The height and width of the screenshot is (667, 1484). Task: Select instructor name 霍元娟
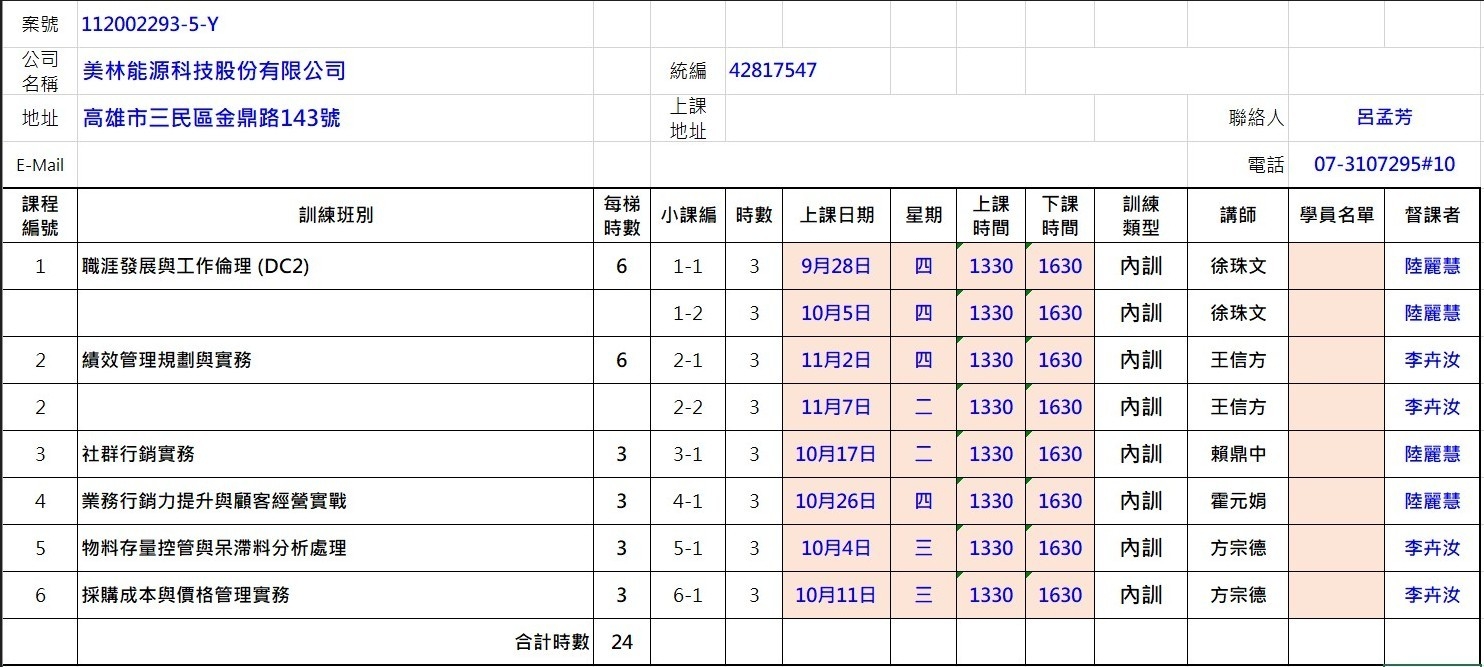tap(1238, 501)
